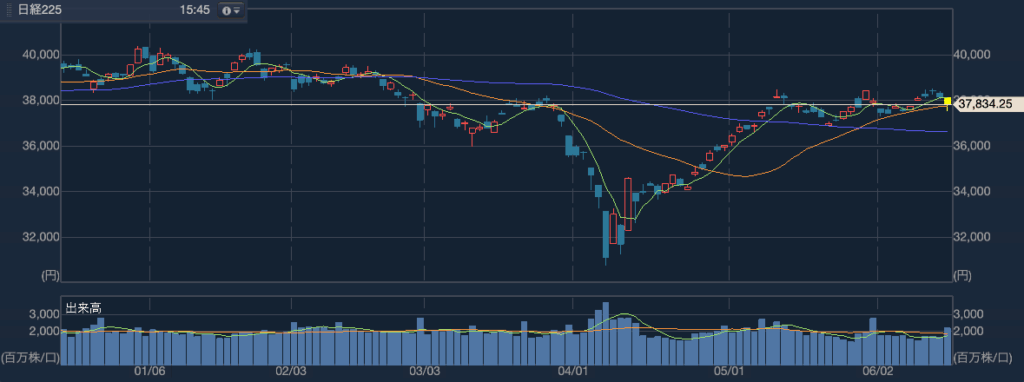Click the right axis 36,000 label

coord(972,146)
